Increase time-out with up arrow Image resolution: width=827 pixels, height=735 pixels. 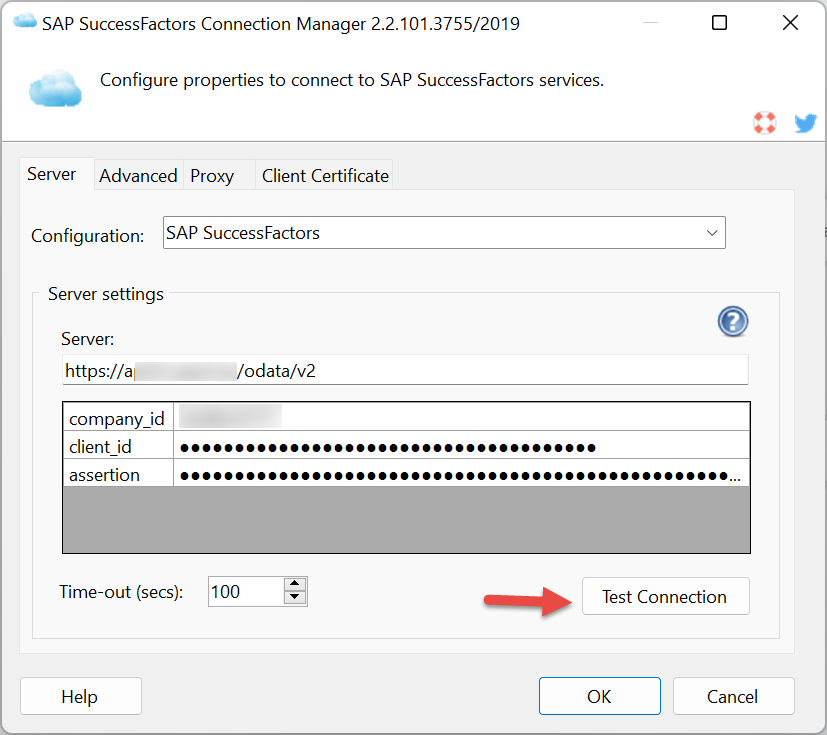click(x=295, y=584)
